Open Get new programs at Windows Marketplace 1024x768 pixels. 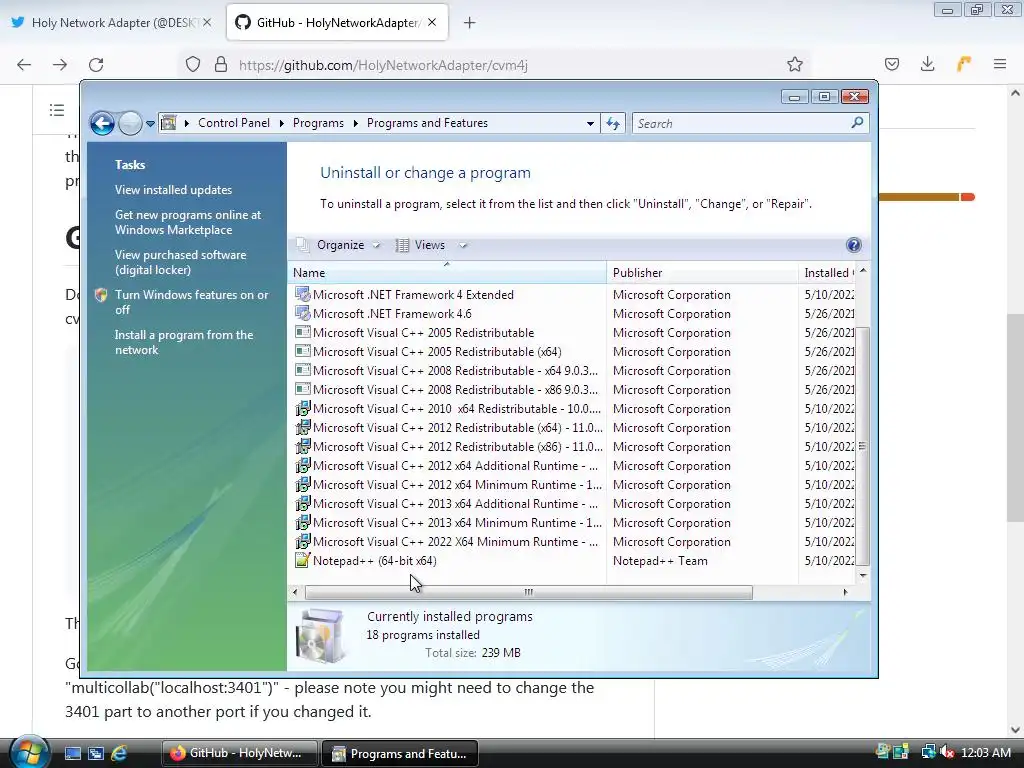click(x=188, y=222)
